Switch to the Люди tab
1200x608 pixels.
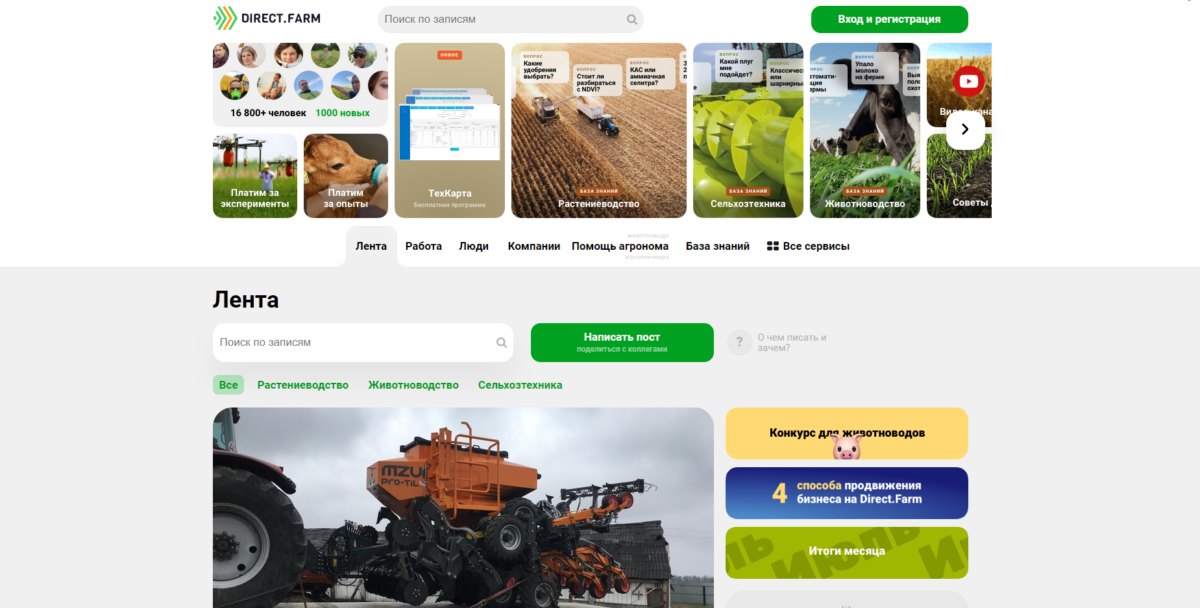tap(473, 246)
